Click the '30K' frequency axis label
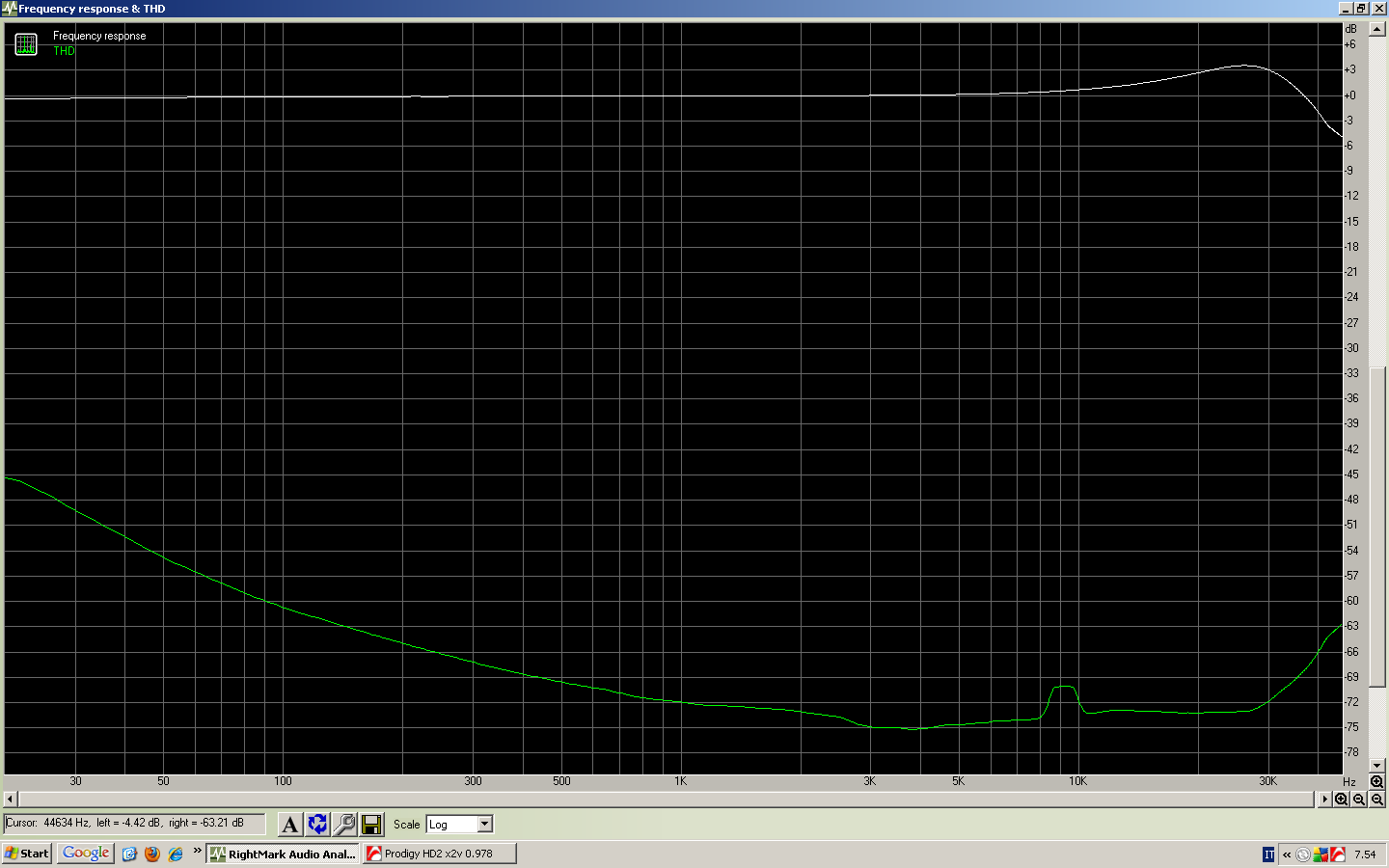The image size is (1389, 868). point(1267,781)
